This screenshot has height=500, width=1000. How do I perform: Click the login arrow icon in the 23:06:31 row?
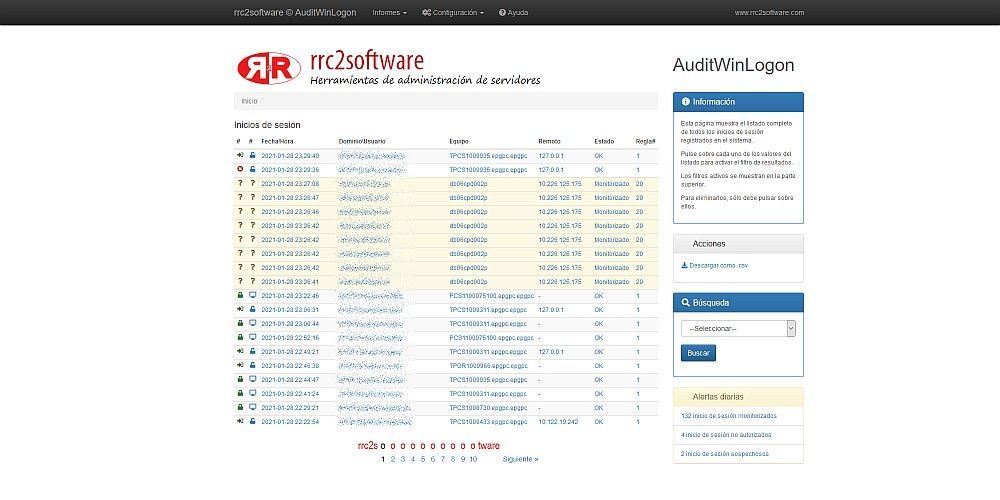pyautogui.click(x=240, y=309)
